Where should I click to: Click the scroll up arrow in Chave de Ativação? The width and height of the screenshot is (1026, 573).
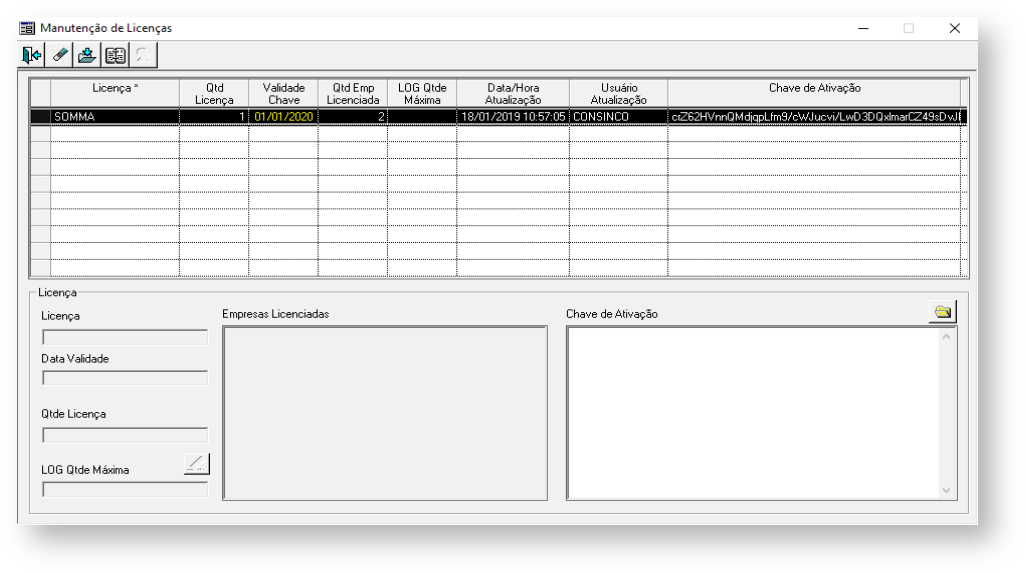click(946, 337)
